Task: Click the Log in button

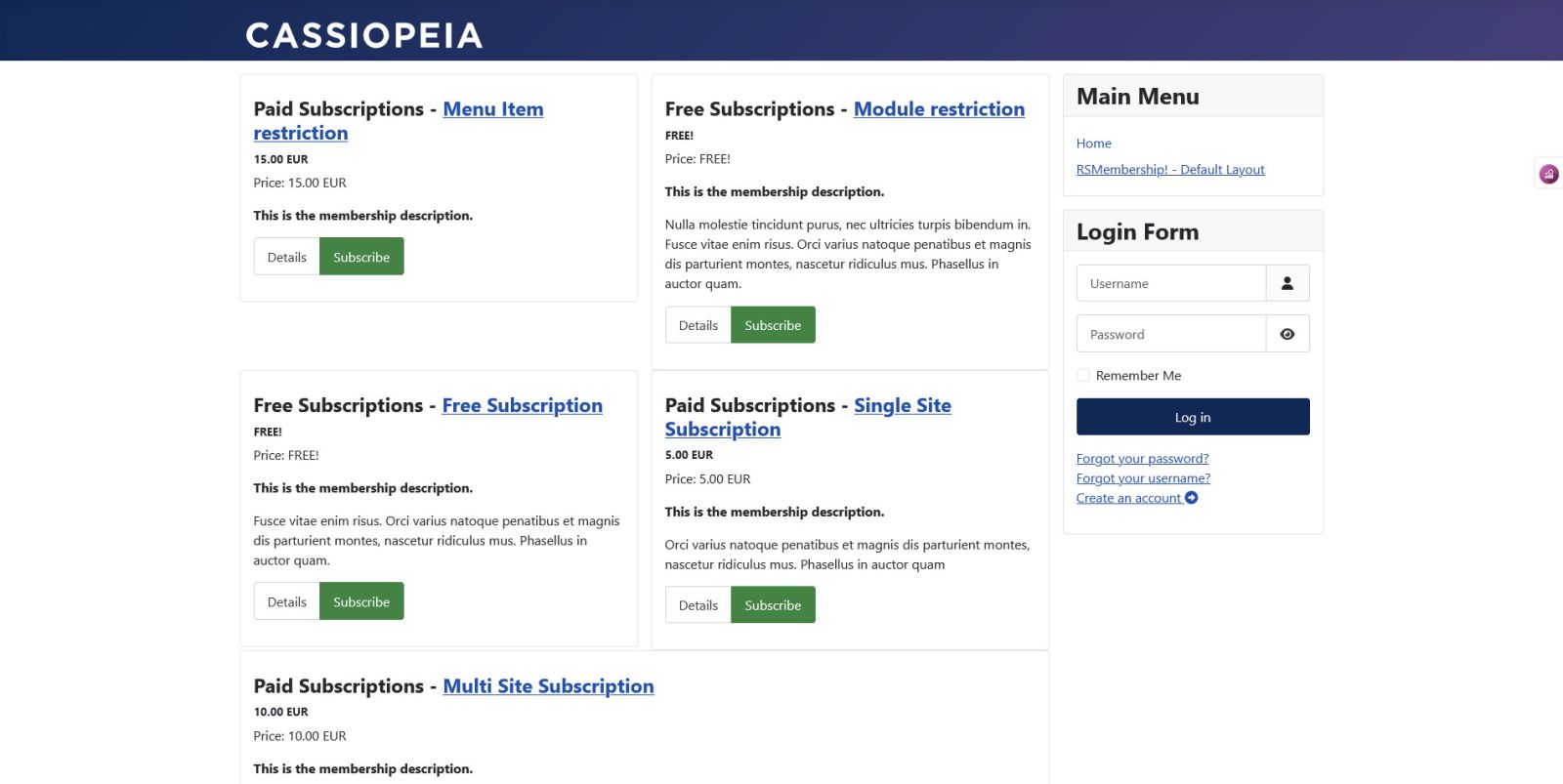Action: pyautogui.click(x=1193, y=417)
